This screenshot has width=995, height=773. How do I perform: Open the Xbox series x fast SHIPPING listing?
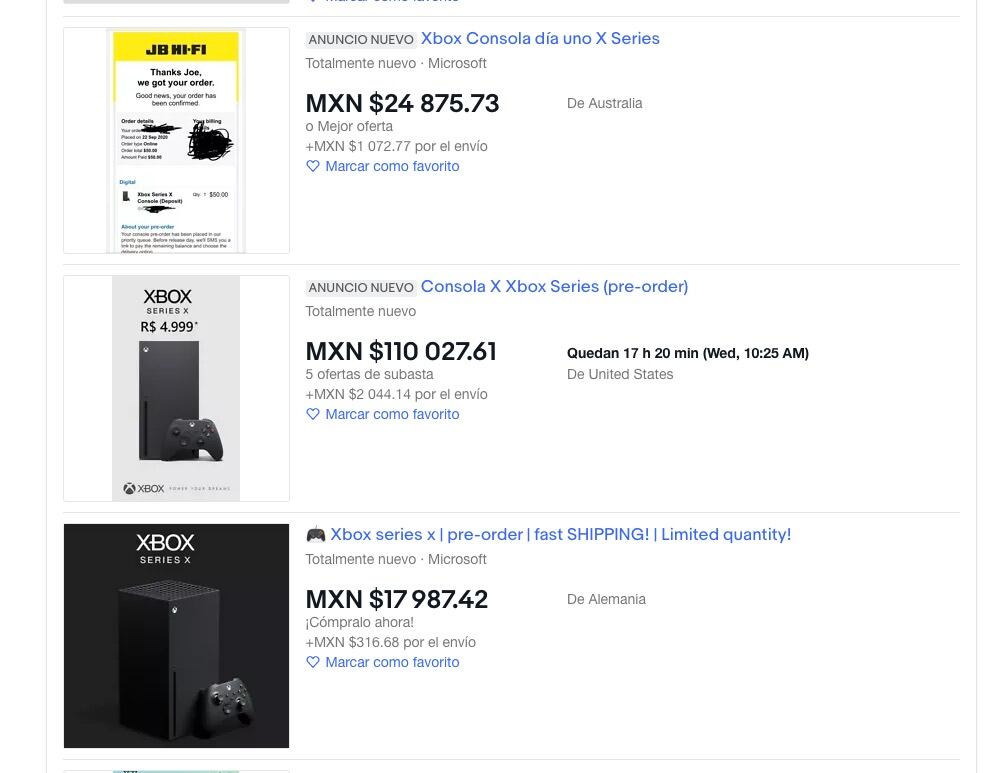560,535
